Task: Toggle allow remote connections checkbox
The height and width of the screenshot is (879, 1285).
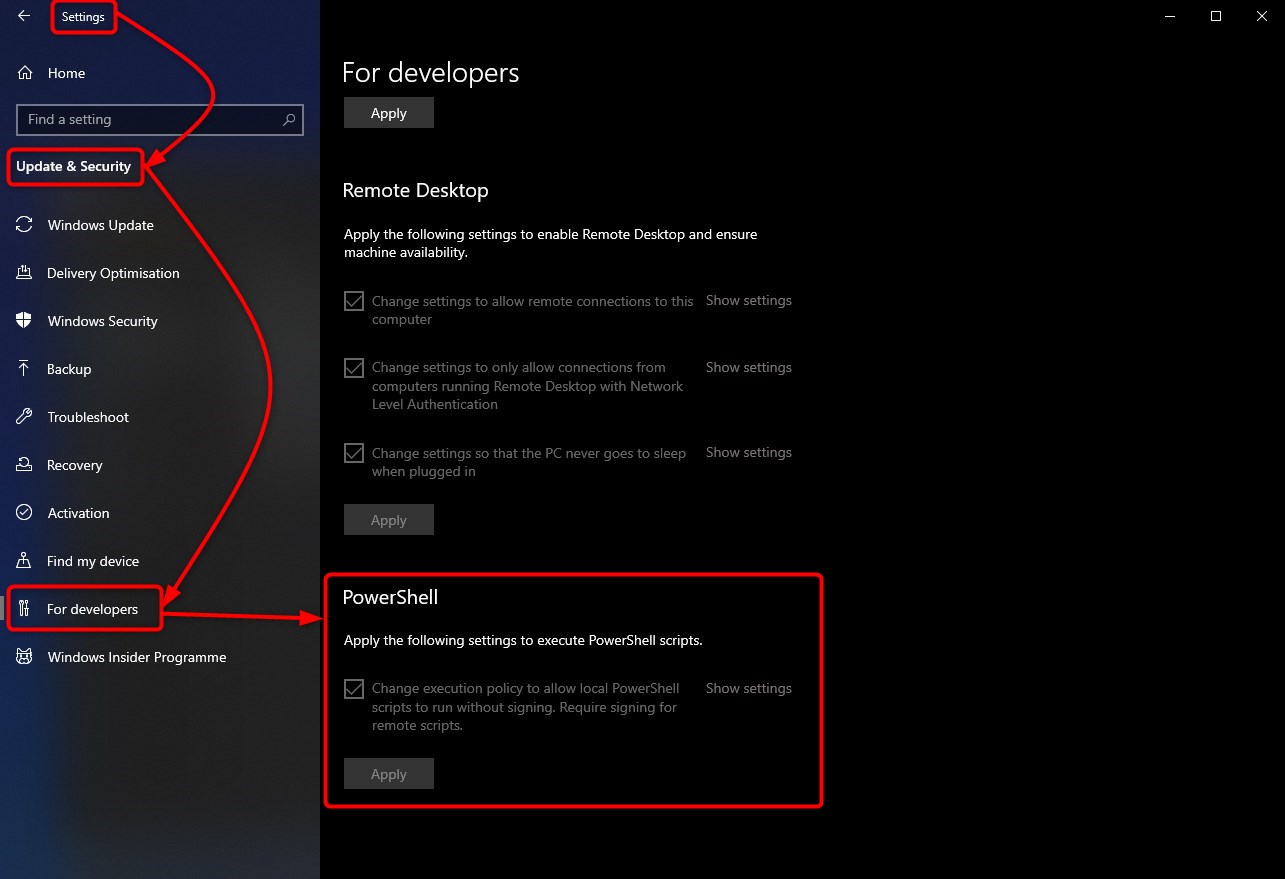Action: (x=354, y=301)
